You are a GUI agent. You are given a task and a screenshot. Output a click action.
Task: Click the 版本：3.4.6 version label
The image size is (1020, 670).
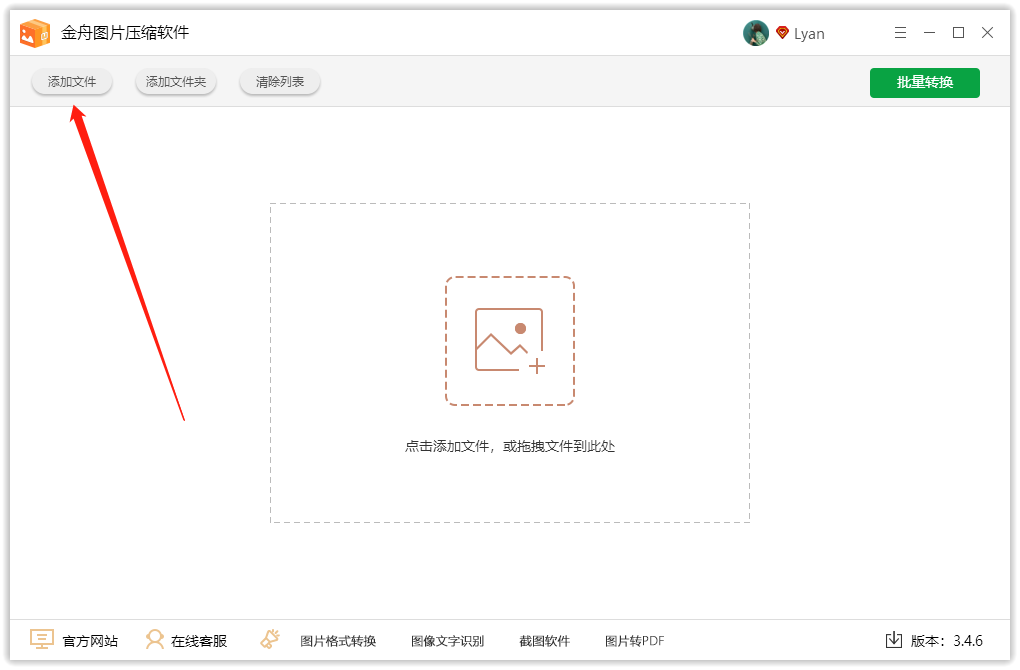[945, 641]
